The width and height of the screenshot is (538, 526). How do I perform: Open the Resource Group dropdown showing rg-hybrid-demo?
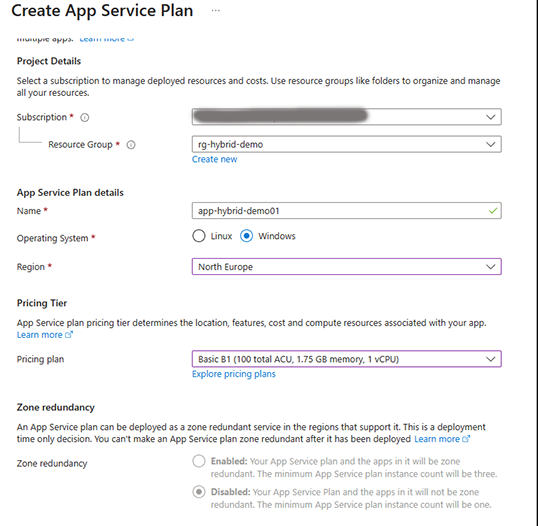tap(347, 144)
